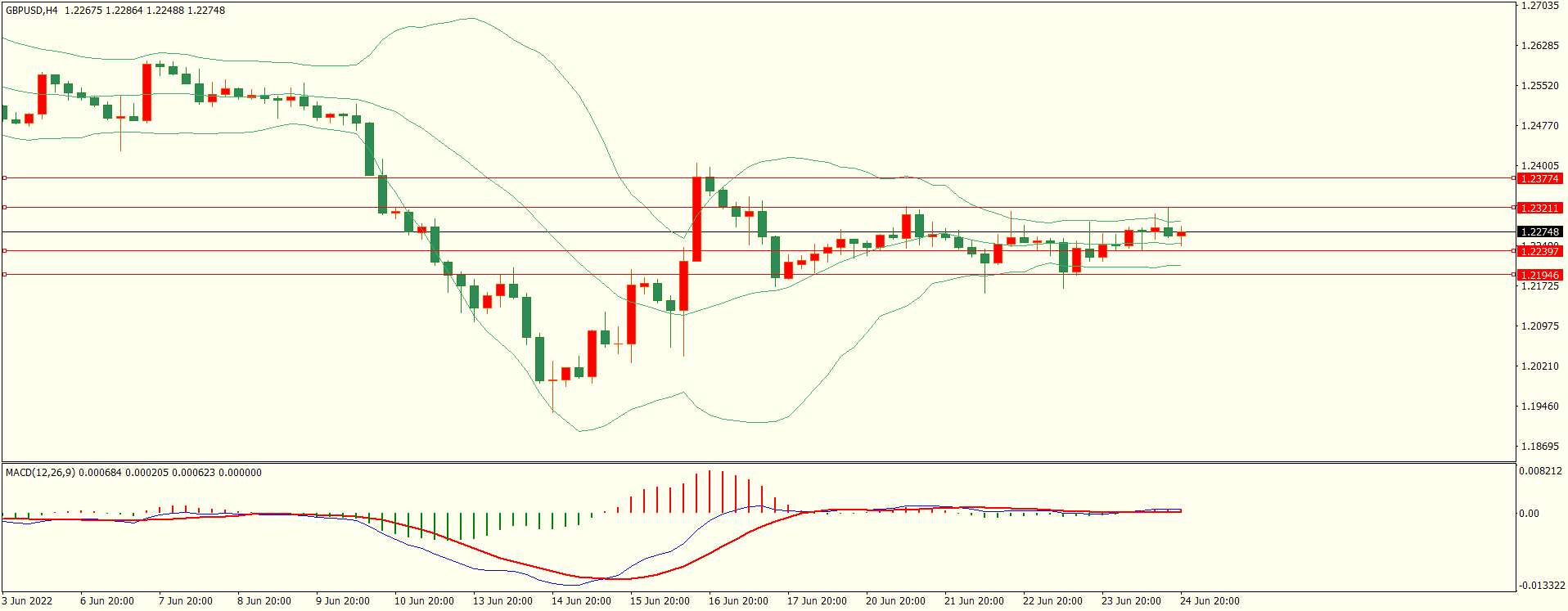Click the red 1.23211 price level tag
This screenshot has width=1568, height=611.
(x=1539, y=208)
